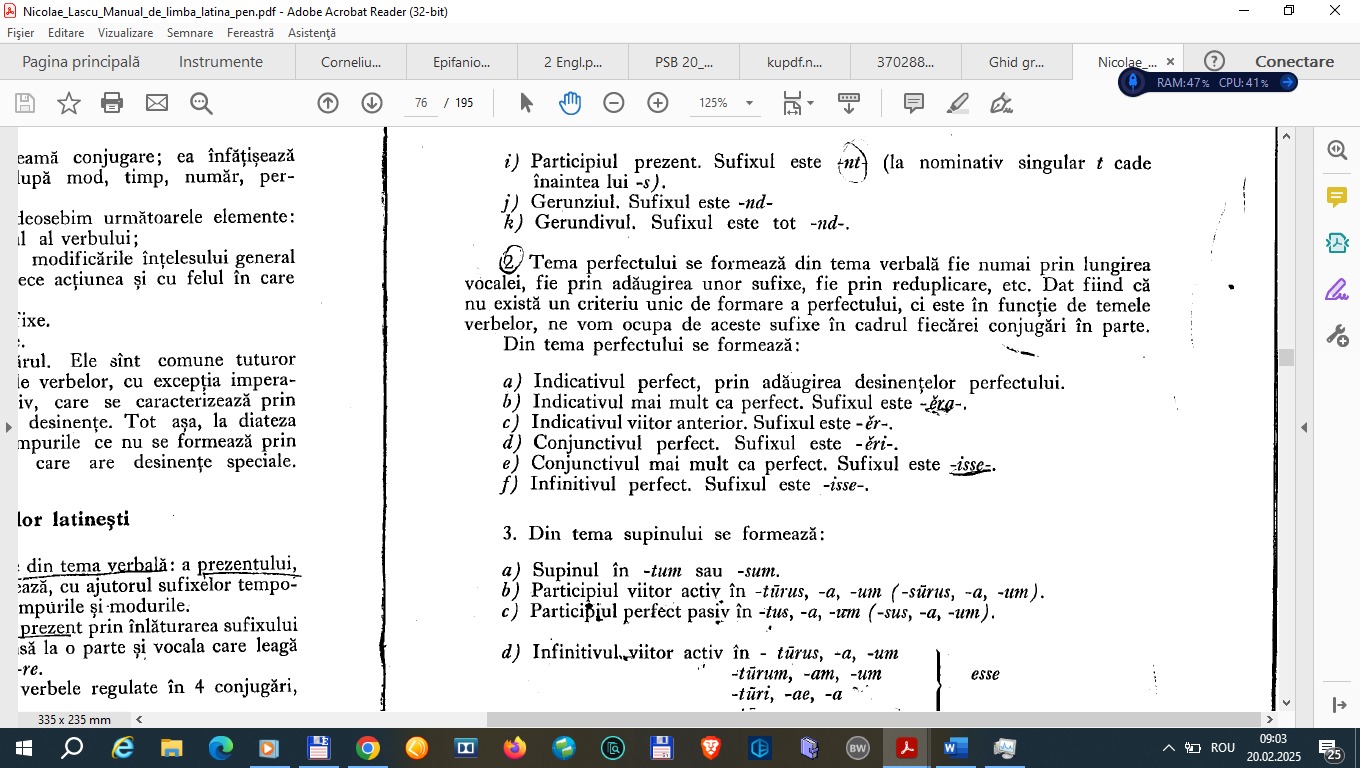This screenshot has height=768, width=1360.
Task: Open clock showing 09:03 20.02.2025
Action: (x=1273, y=748)
